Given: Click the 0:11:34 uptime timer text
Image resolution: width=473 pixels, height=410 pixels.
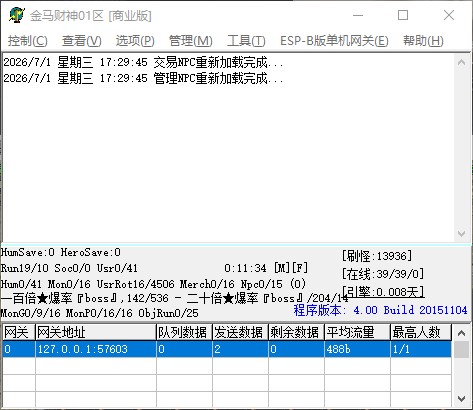Looking at the screenshot, I should [x=245, y=268].
